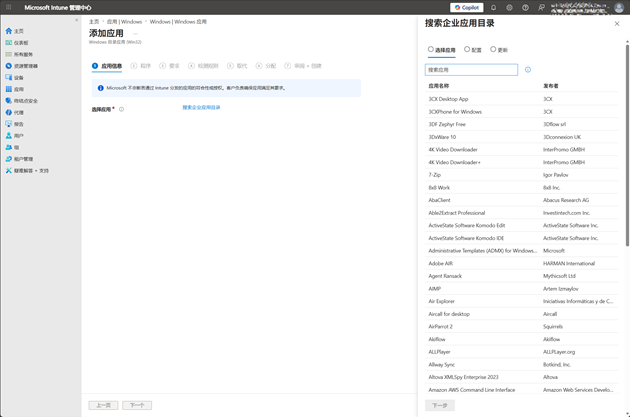Select the AirParrot 2 row
The image size is (630, 417).
pos(522,327)
